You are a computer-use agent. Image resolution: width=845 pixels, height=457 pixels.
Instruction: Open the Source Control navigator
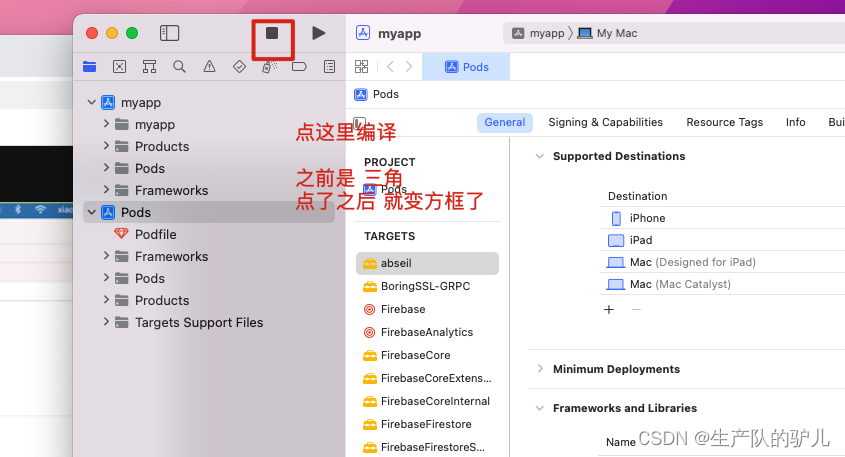(x=120, y=67)
